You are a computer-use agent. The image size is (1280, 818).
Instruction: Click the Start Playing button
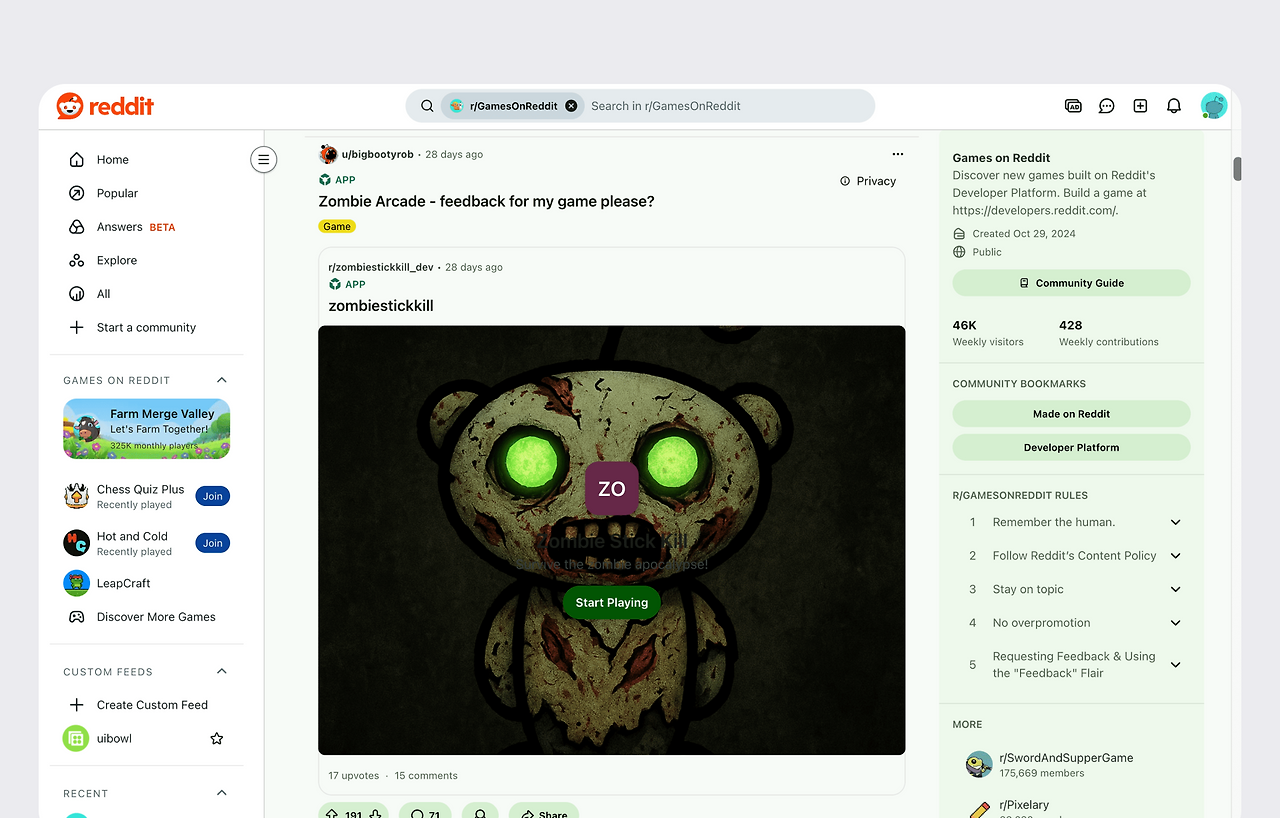[612, 603]
